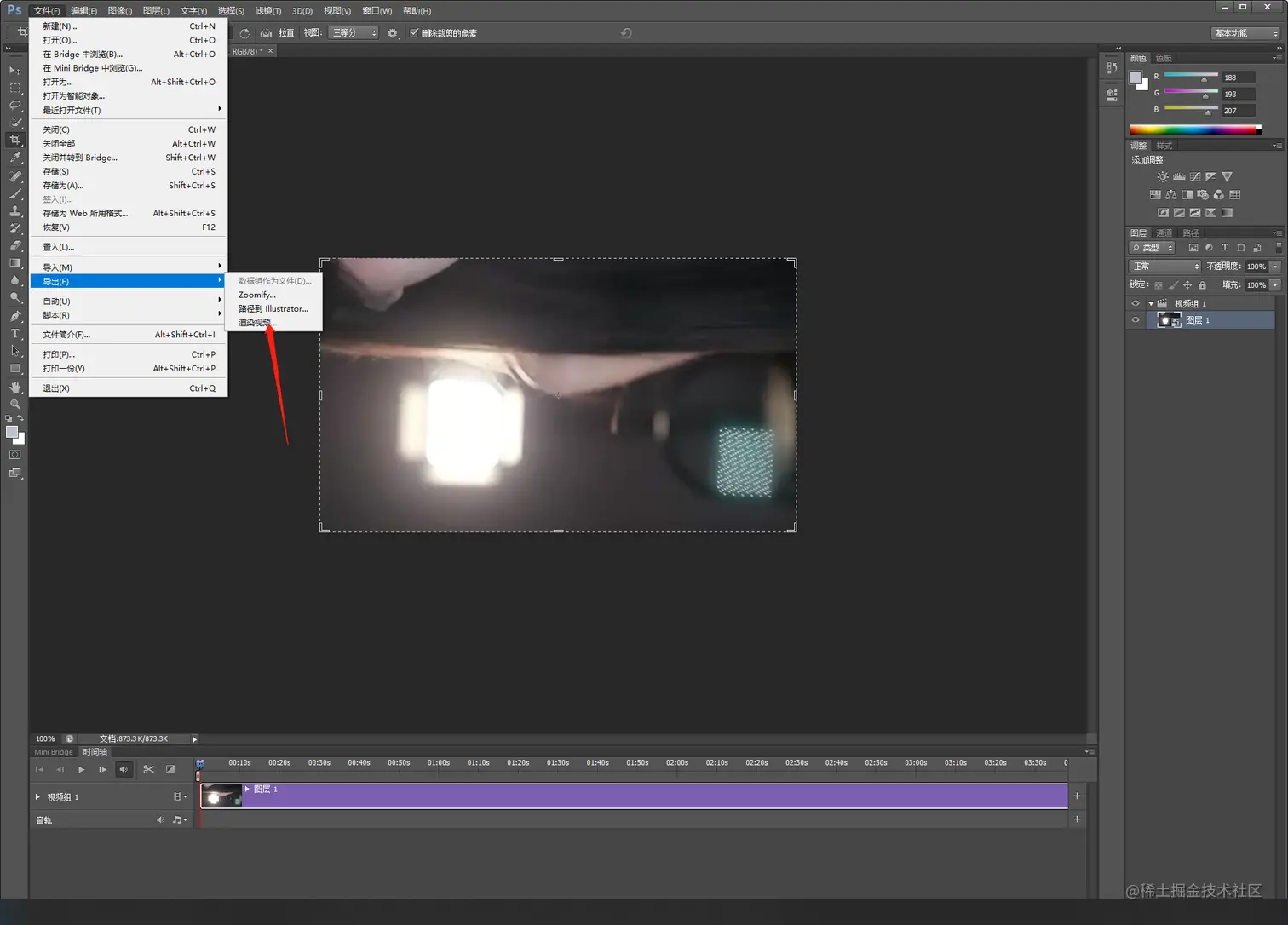Viewport: 1288px width, 925px height.
Task: Toggle delete cropped pixels checkbox
Action: [x=414, y=33]
